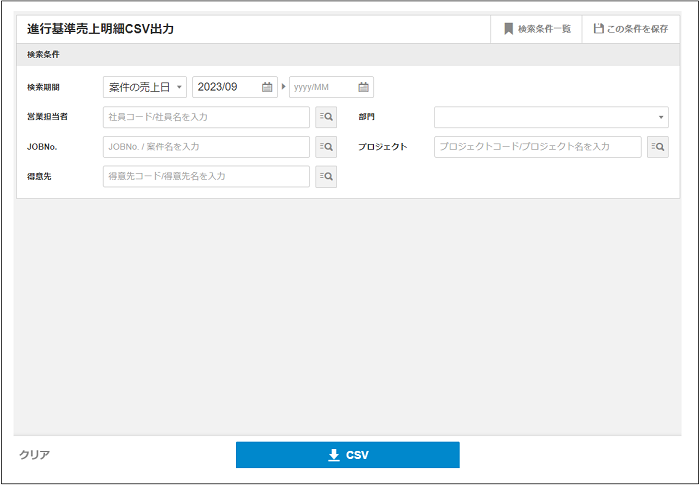Click the empty yyyy/MM end date field
This screenshot has width=700, height=486.
[x=322, y=87]
